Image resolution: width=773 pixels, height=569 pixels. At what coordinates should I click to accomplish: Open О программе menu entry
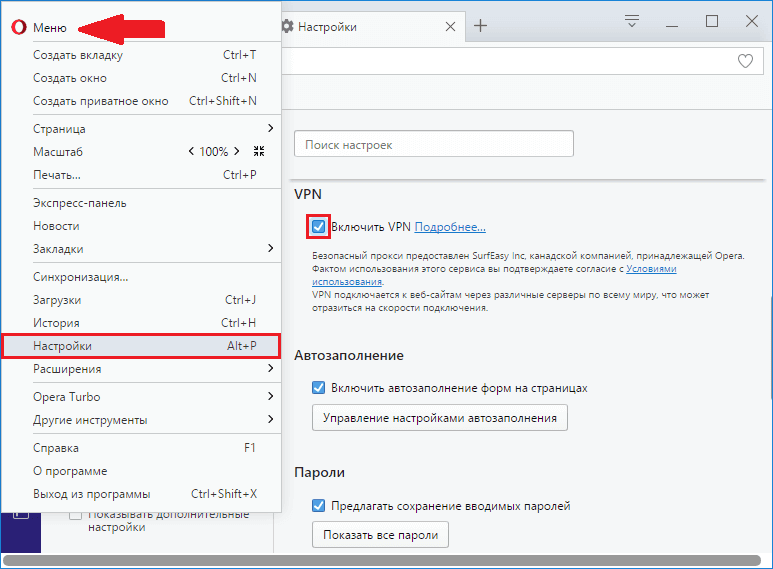tap(141, 471)
